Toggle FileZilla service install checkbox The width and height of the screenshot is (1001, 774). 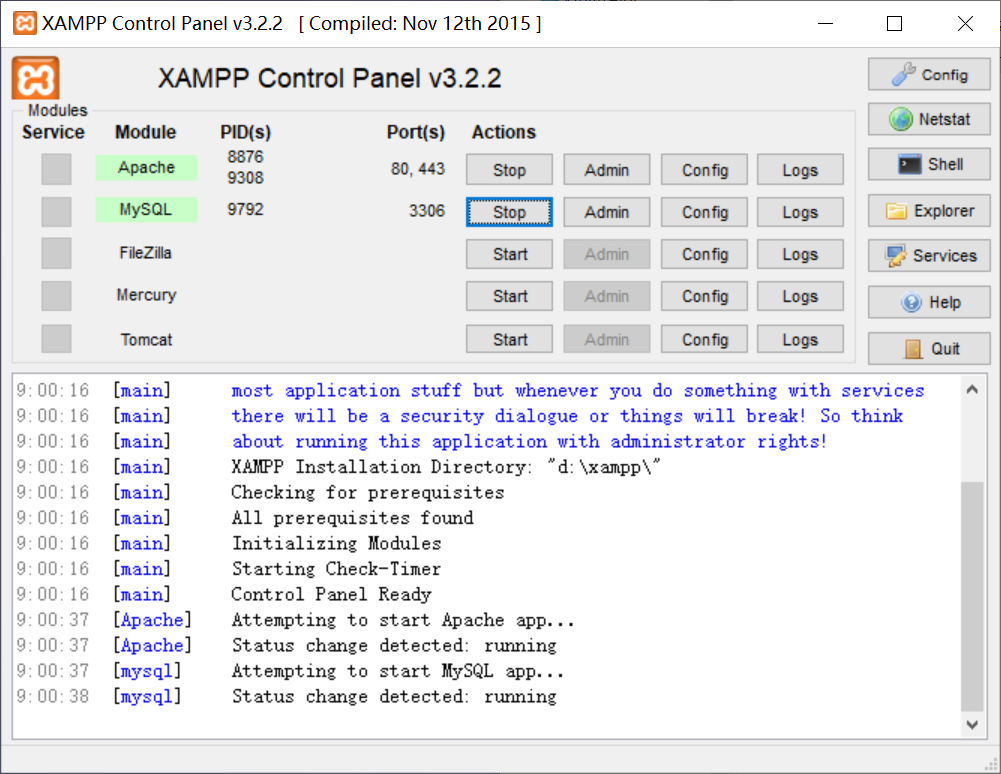point(56,254)
